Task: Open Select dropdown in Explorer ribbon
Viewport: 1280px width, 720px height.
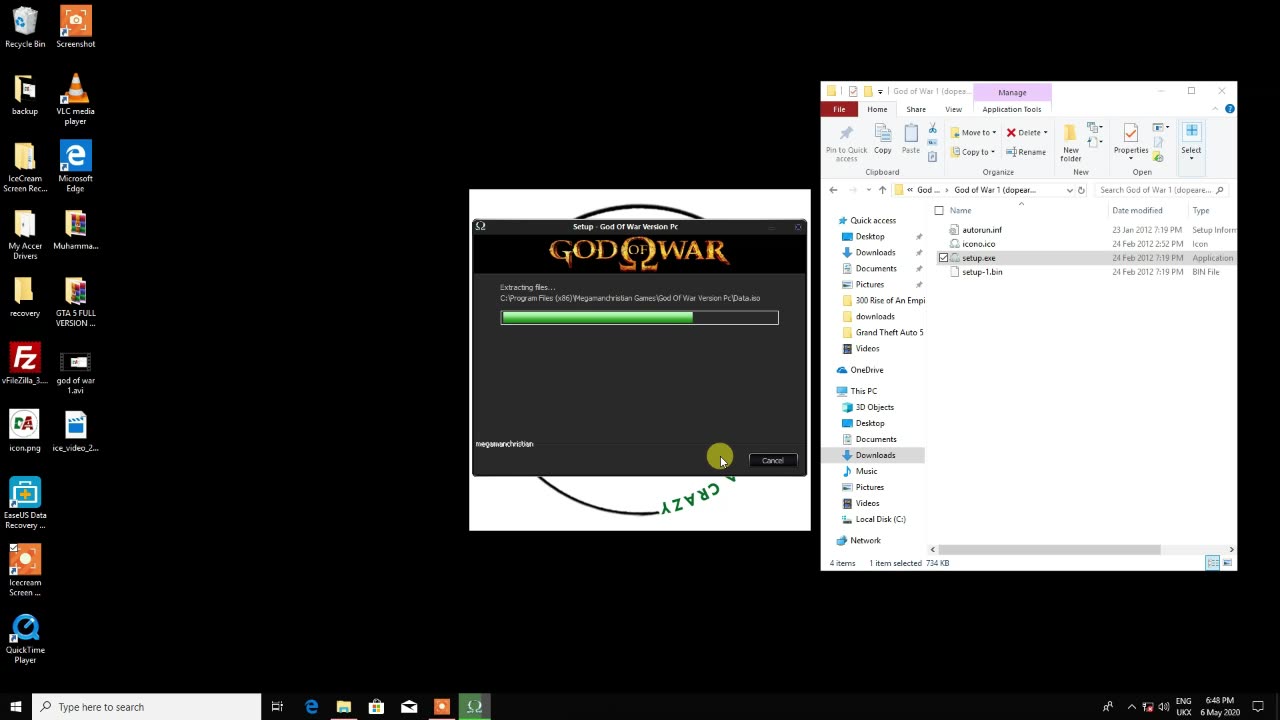Action: click(x=1191, y=143)
